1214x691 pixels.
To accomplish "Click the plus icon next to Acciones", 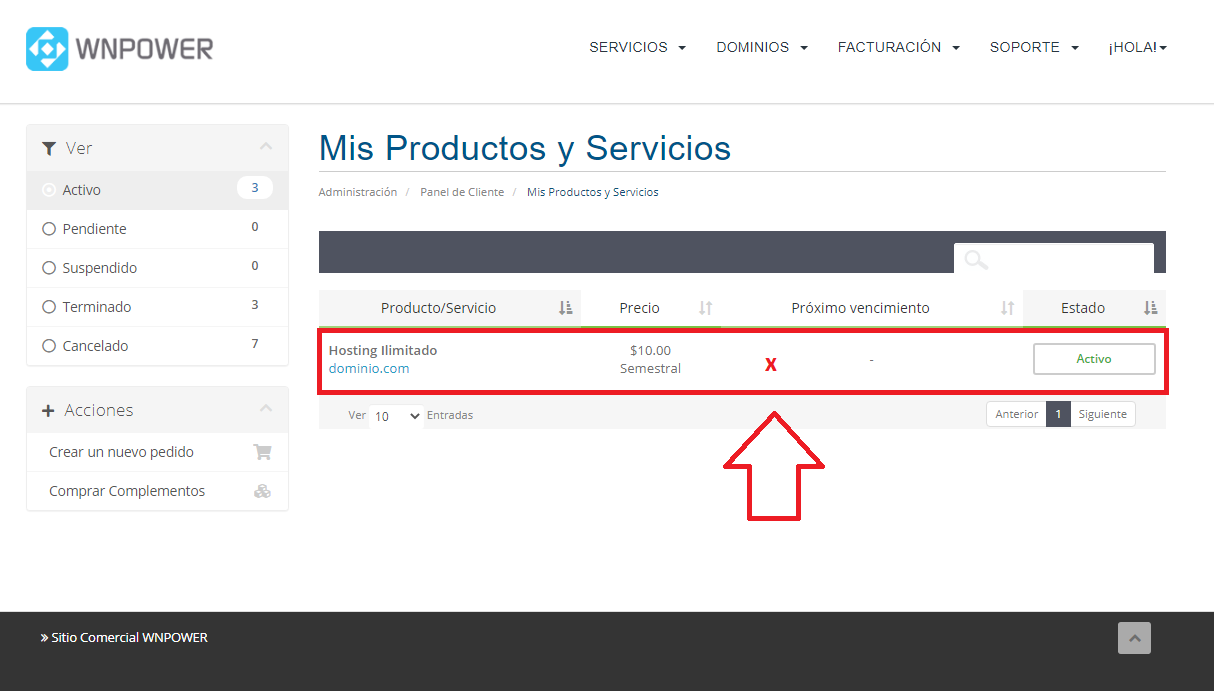I will (48, 411).
